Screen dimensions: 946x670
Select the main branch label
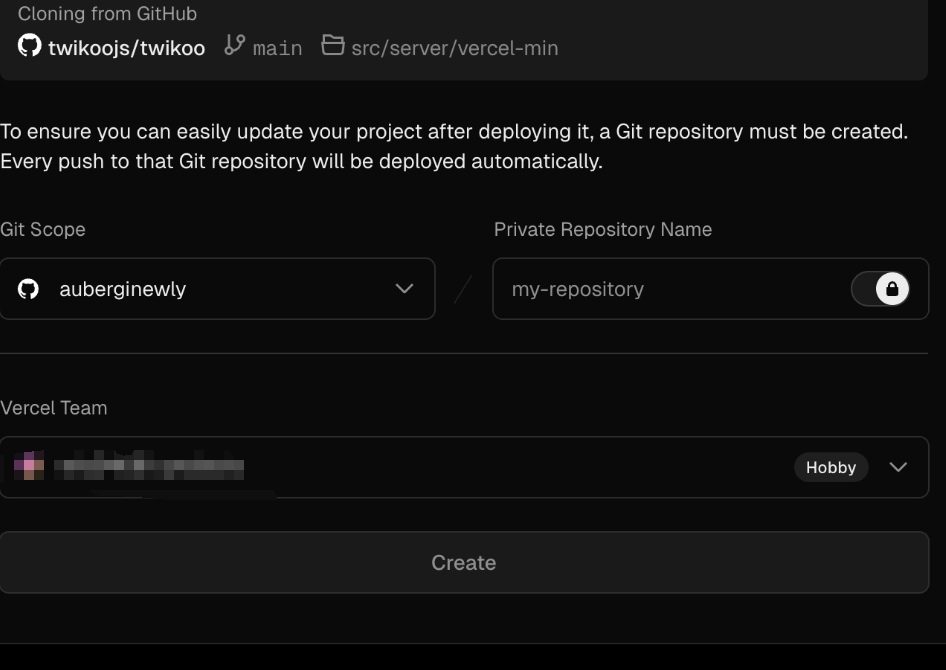click(x=277, y=48)
